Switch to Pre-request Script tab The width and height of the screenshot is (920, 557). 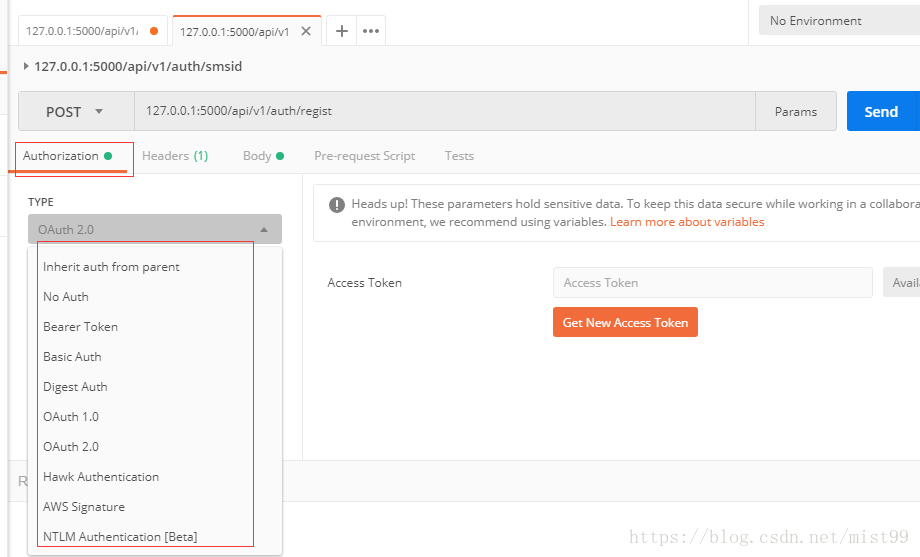364,156
